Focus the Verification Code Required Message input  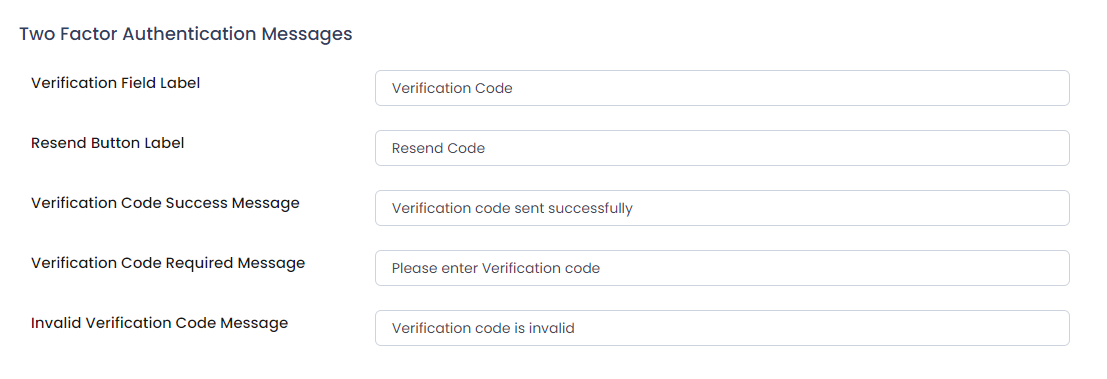pyautogui.click(x=722, y=268)
